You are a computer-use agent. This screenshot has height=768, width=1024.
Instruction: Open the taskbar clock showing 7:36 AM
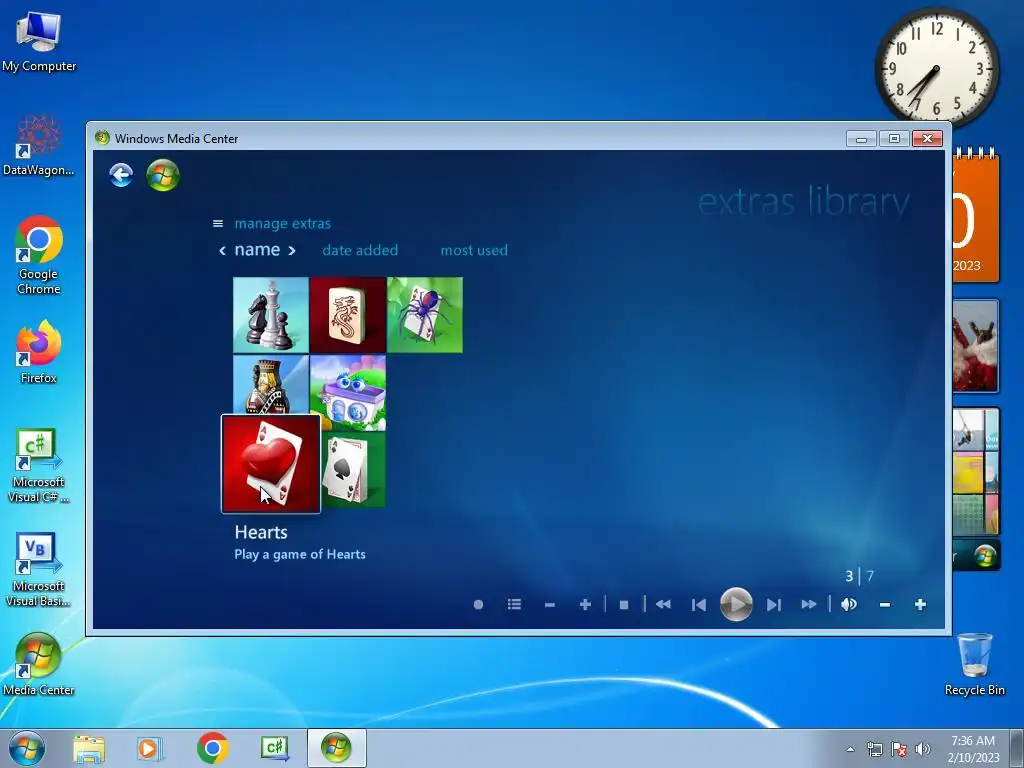click(973, 749)
